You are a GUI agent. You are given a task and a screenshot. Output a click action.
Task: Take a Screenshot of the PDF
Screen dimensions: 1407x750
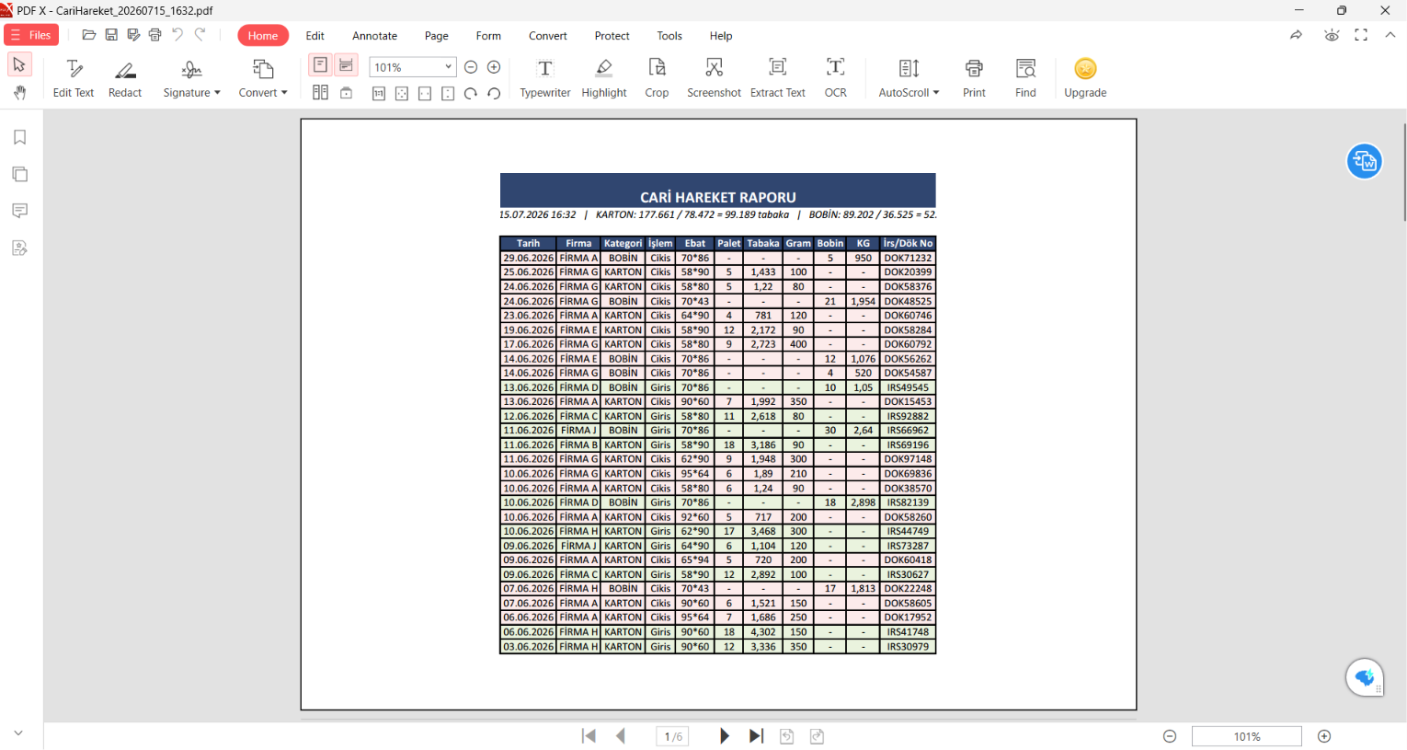[714, 79]
